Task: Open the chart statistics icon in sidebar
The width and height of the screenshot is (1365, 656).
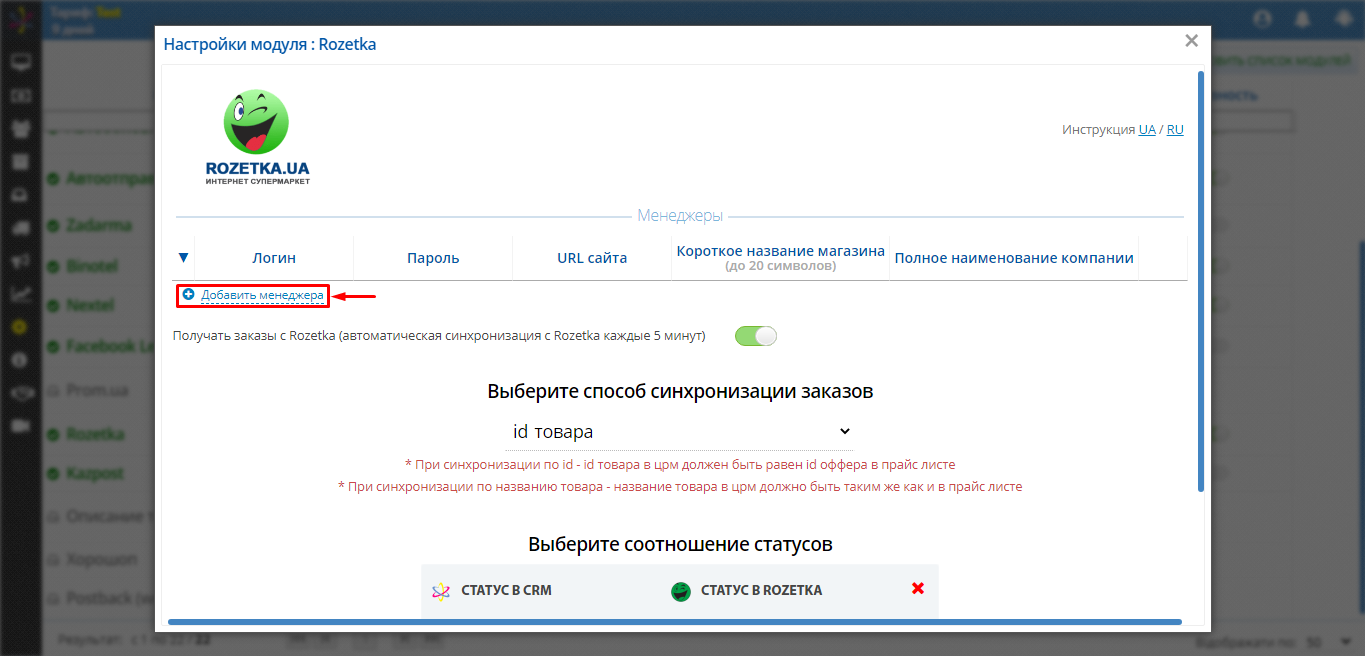Action: pos(20,294)
